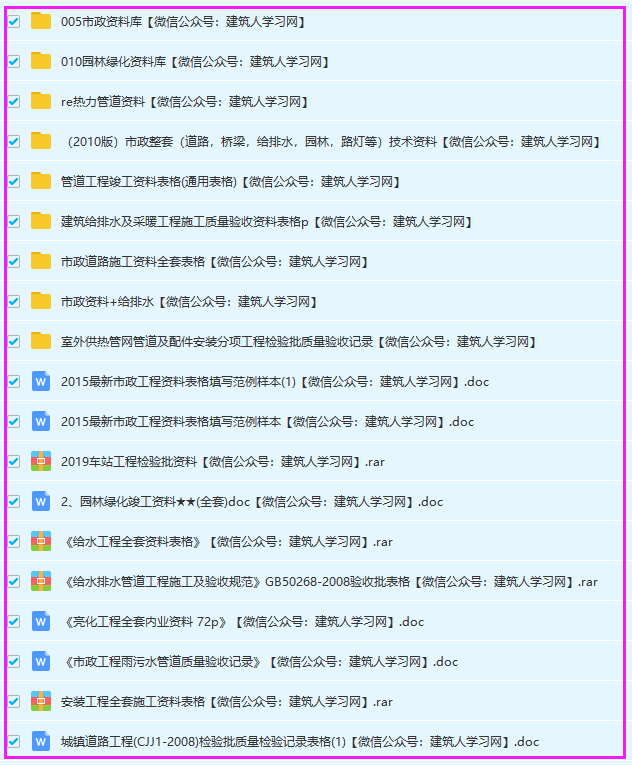Select the re热力管道资料 folder name
Viewport: 632px width, 765px height.
(x=184, y=101)
